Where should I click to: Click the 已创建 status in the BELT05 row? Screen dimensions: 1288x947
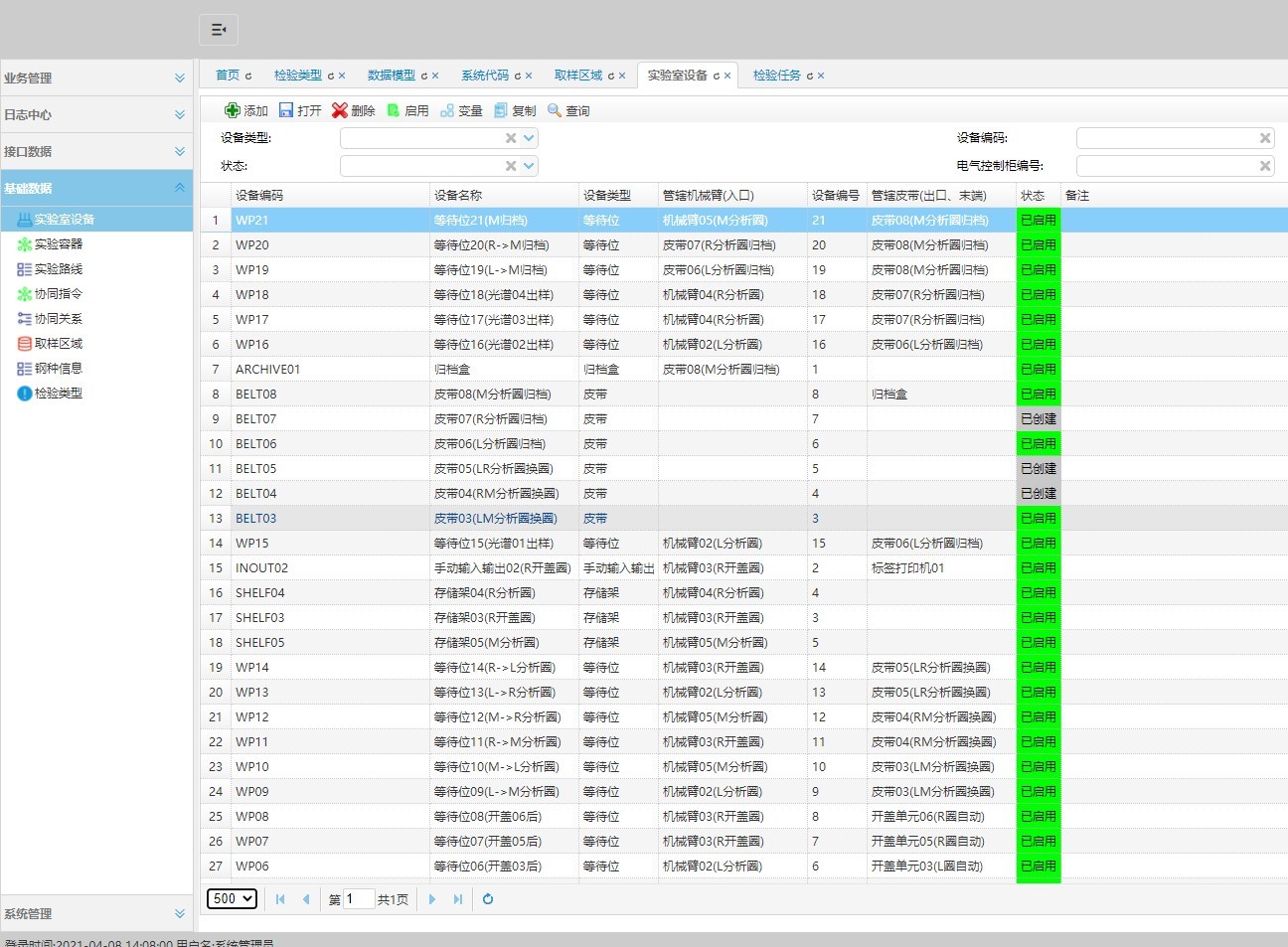[1039, 469]
